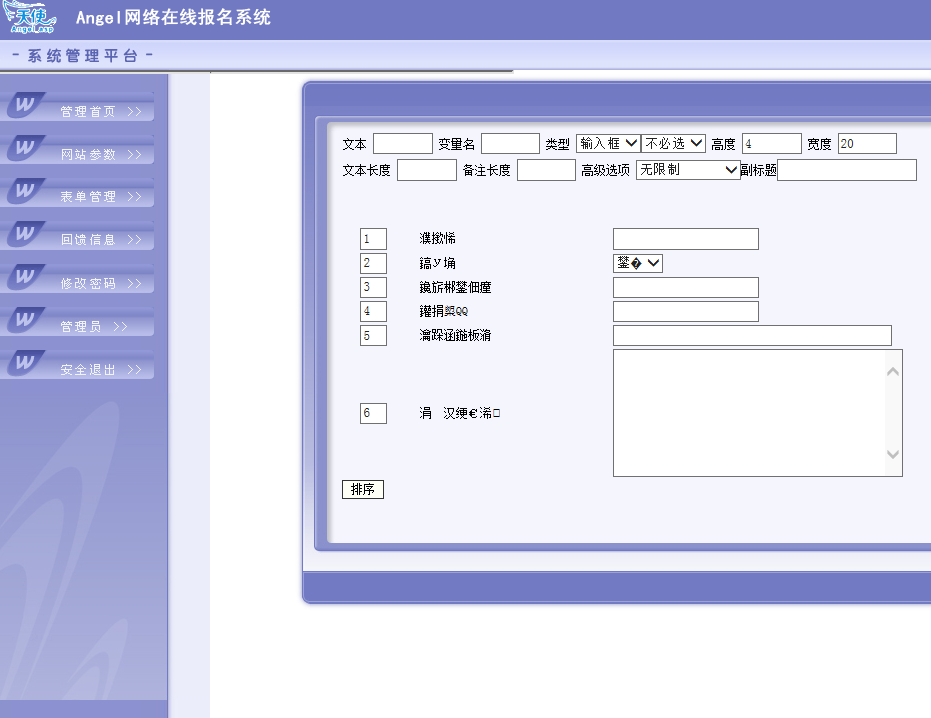Image resolution: width=931 pixels, height=718 pixels.
Task: Click the order box containing 4
Action: [373, 311]
